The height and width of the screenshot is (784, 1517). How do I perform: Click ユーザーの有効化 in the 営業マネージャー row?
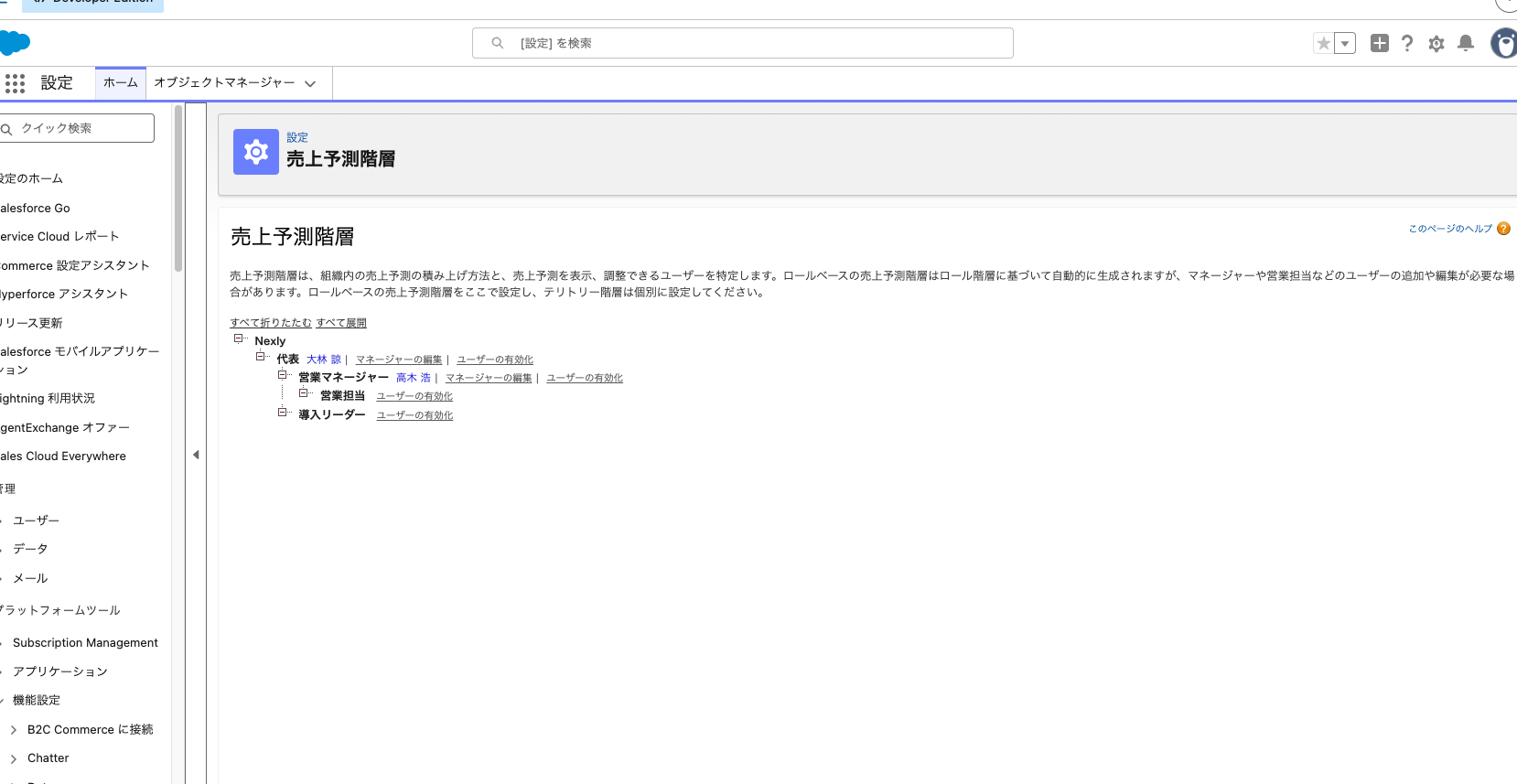click(x=585, y=378)
